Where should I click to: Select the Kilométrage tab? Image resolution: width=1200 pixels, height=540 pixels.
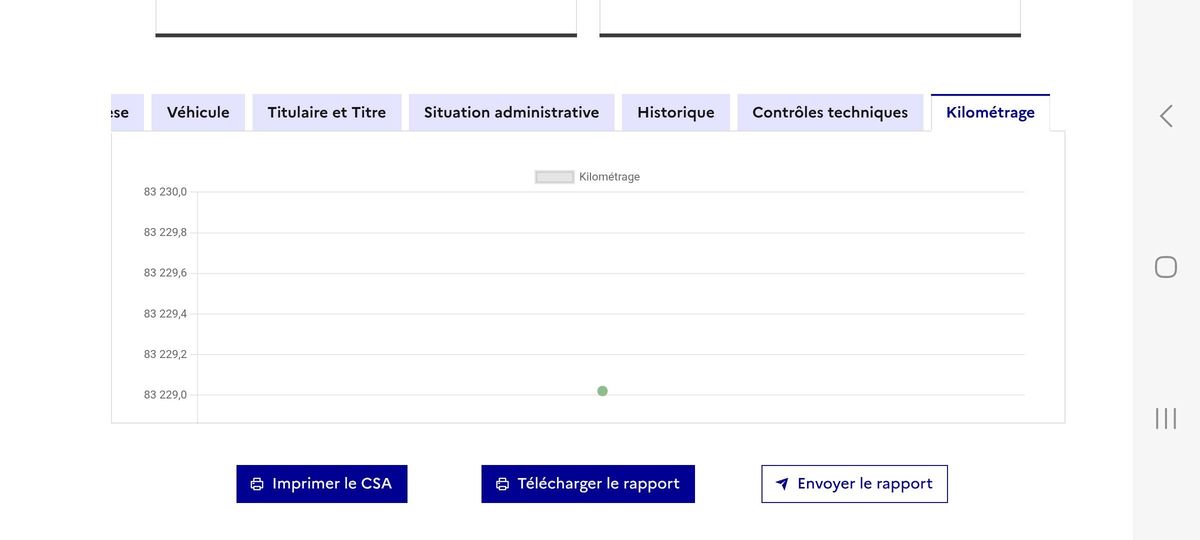[990, 112]
